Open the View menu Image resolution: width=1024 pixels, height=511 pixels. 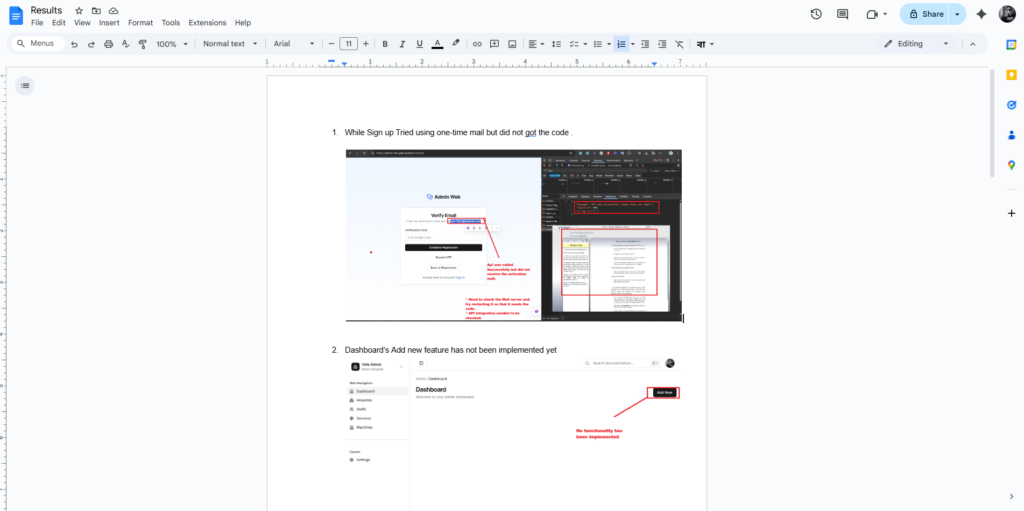click(x=82, y=22)
